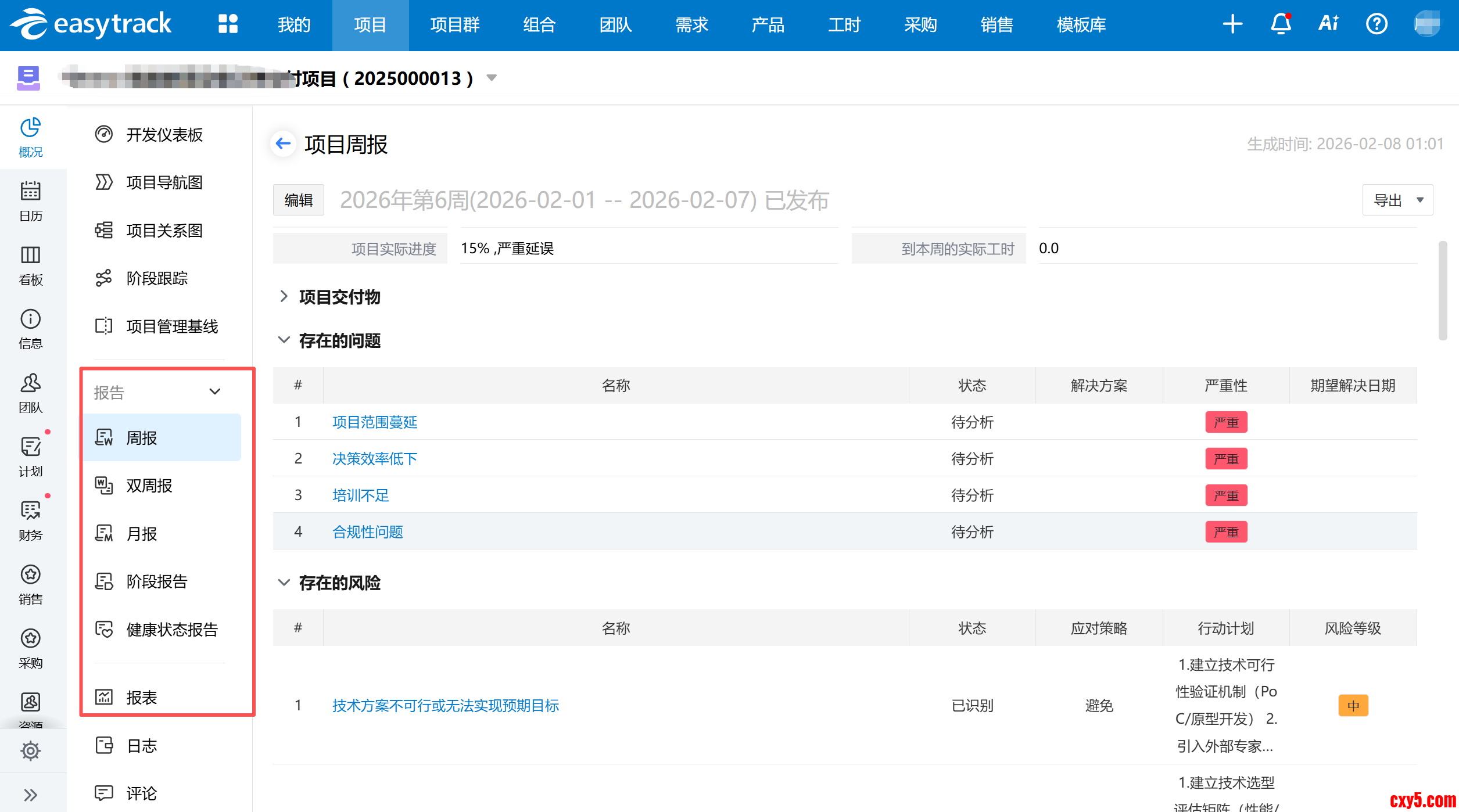Switch to the 项目群 top tab
This screenshot has width=1459, height=812.
coord(455,25)
